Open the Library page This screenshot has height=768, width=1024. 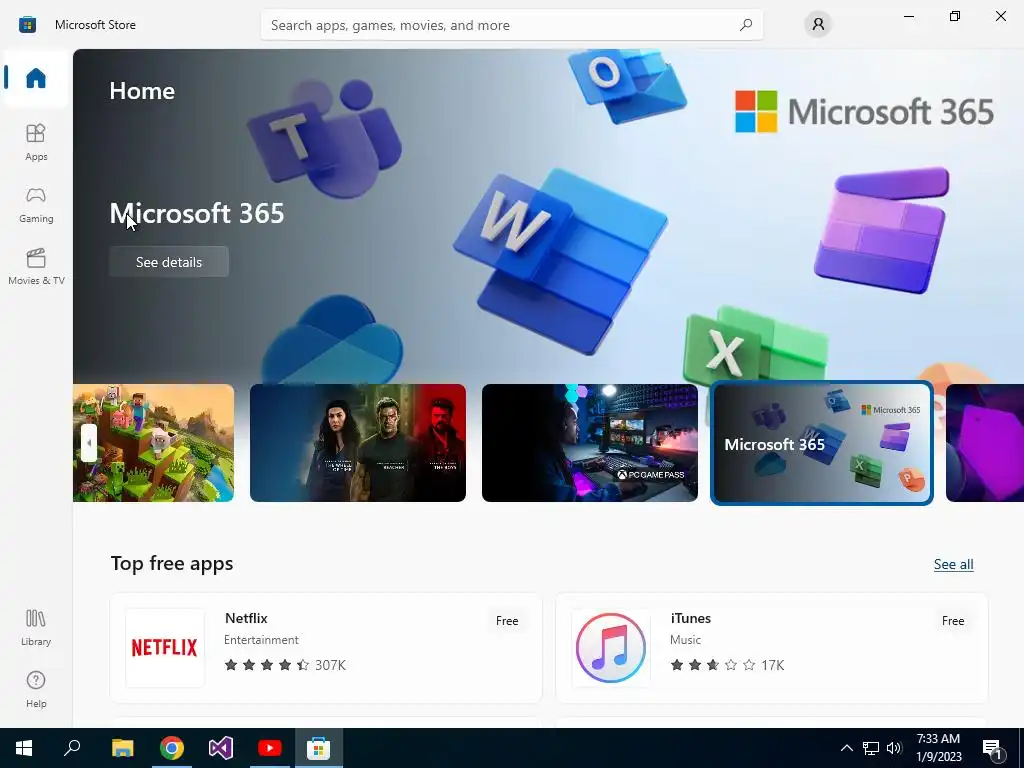coord(36,628)
